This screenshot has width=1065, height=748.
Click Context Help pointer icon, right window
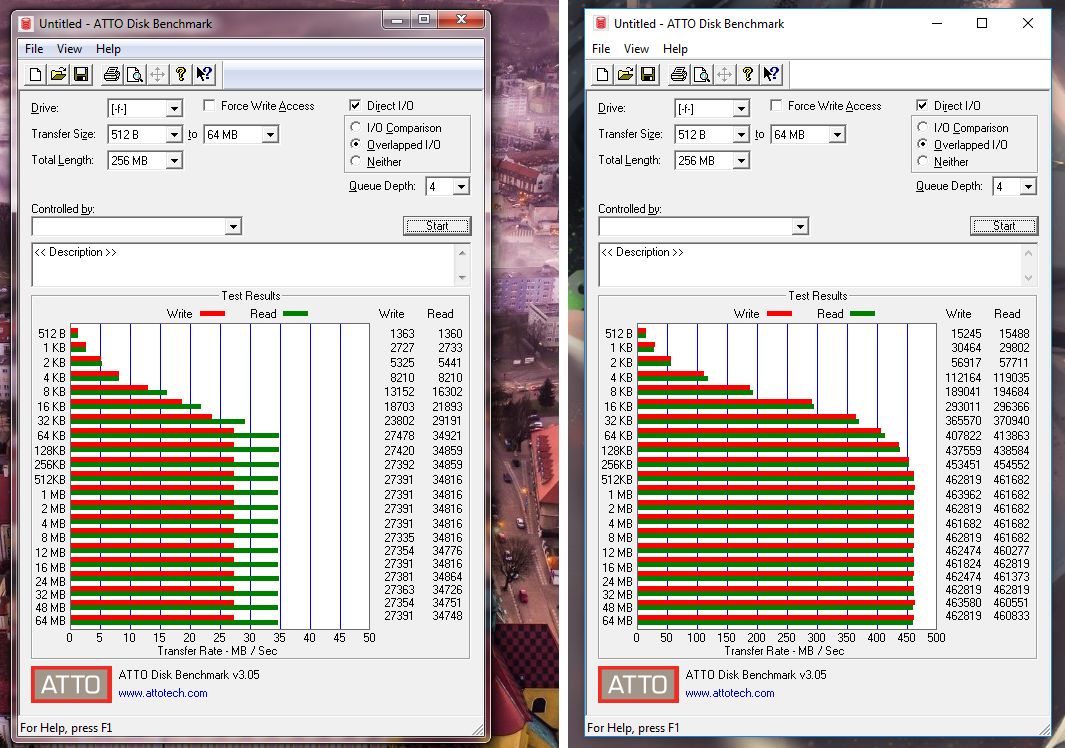pos(771,74)
